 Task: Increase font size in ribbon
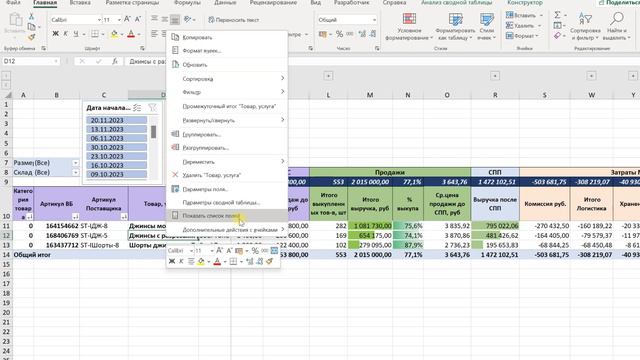127,19
